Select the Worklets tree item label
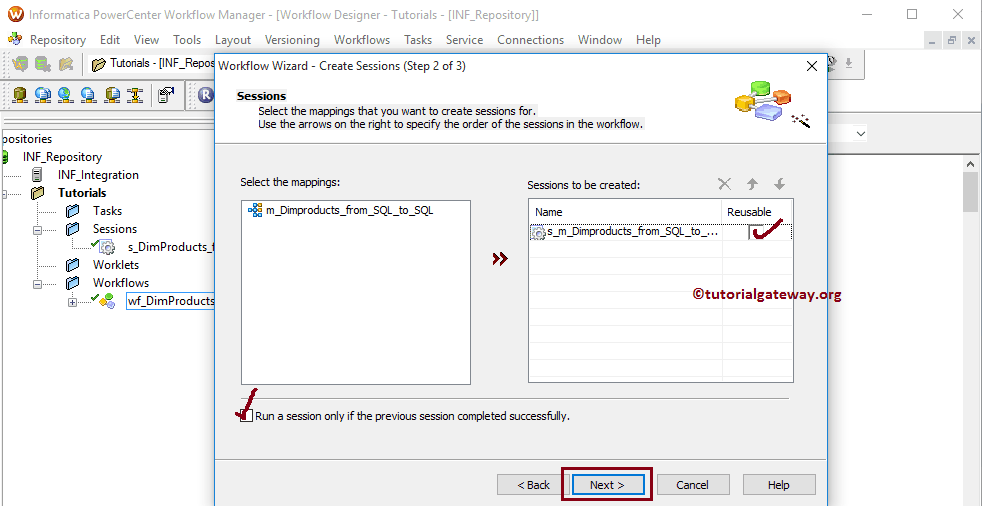 (x=116, y=265)
